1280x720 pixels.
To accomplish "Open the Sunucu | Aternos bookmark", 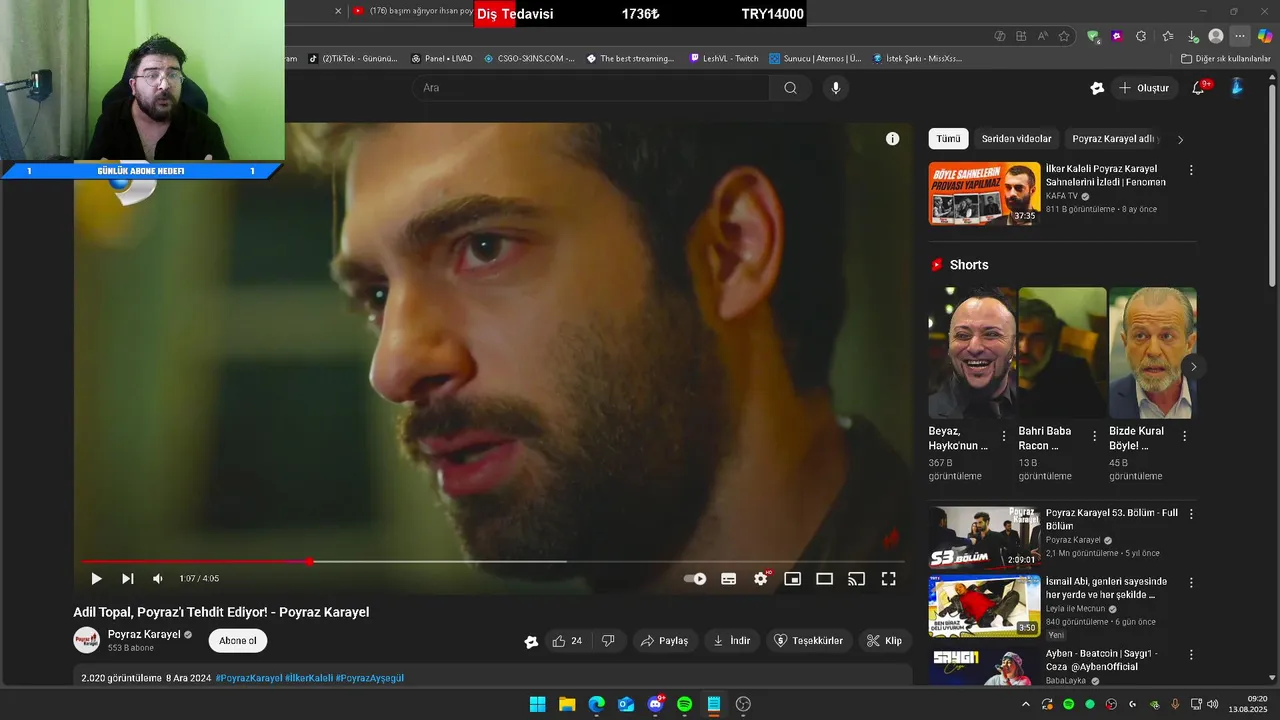I will click(815, 59).
